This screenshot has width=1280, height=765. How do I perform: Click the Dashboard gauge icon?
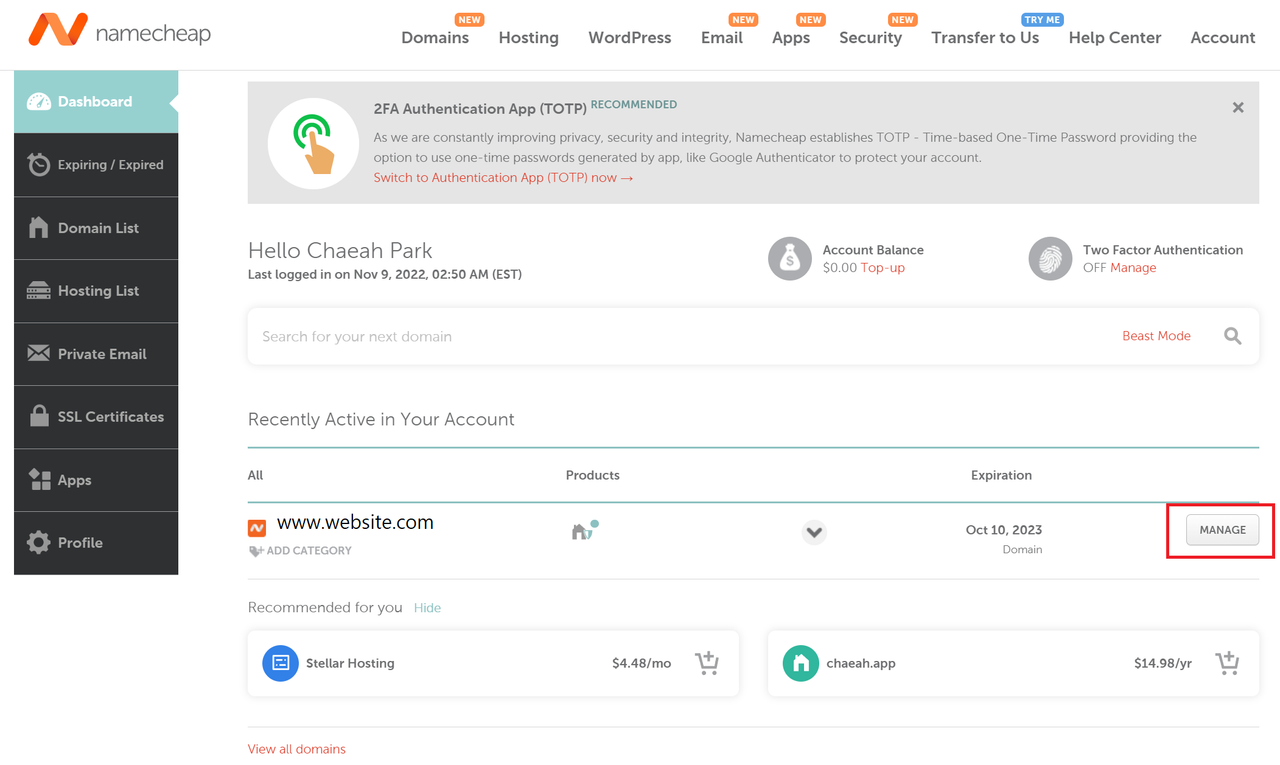(39, 102)
